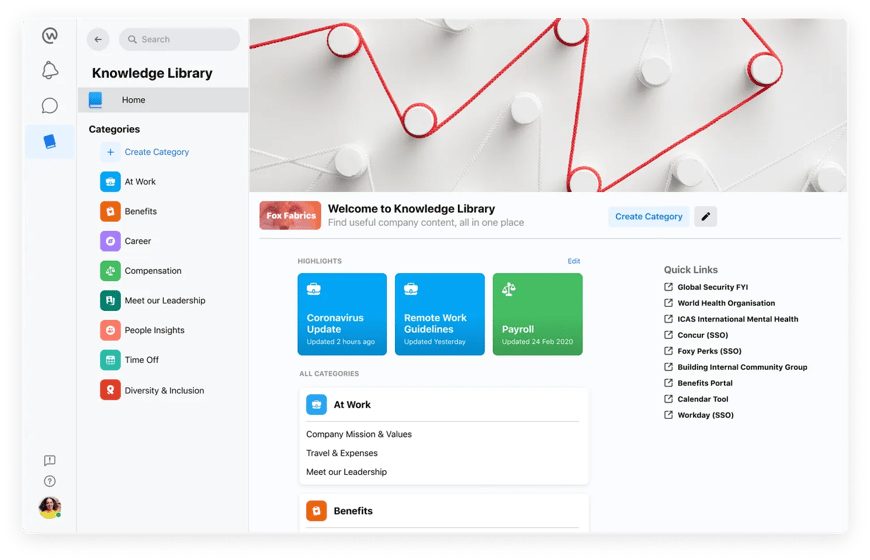The image size is (870, 560).
Task: Open Foxy Perks (SSO) quick link
Action: 709,351
